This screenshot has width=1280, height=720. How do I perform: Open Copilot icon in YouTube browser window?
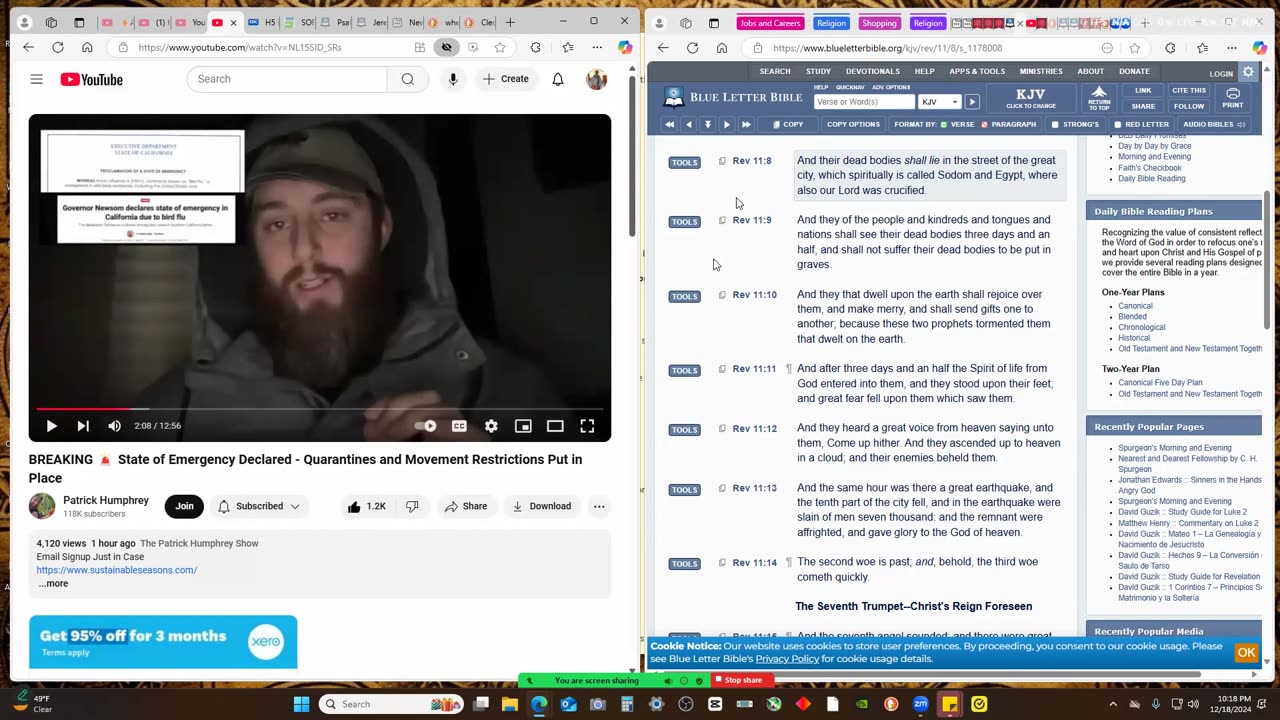[x=625, y=47]
